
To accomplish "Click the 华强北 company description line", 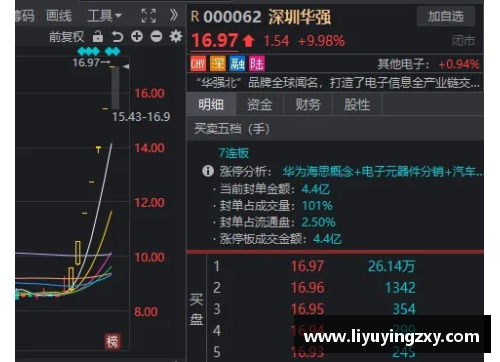I will 337,83.
